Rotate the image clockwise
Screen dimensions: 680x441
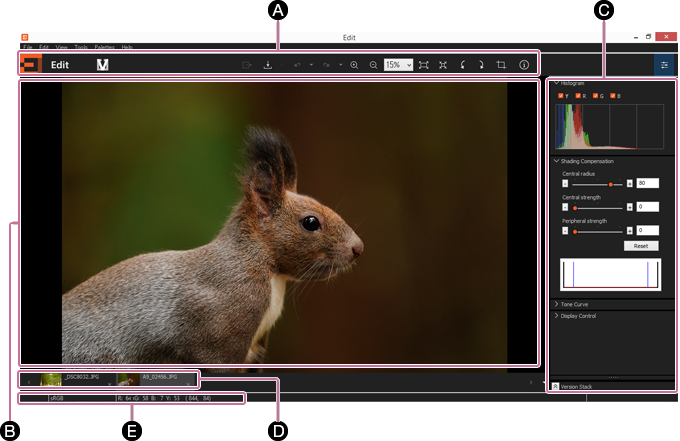481,65
